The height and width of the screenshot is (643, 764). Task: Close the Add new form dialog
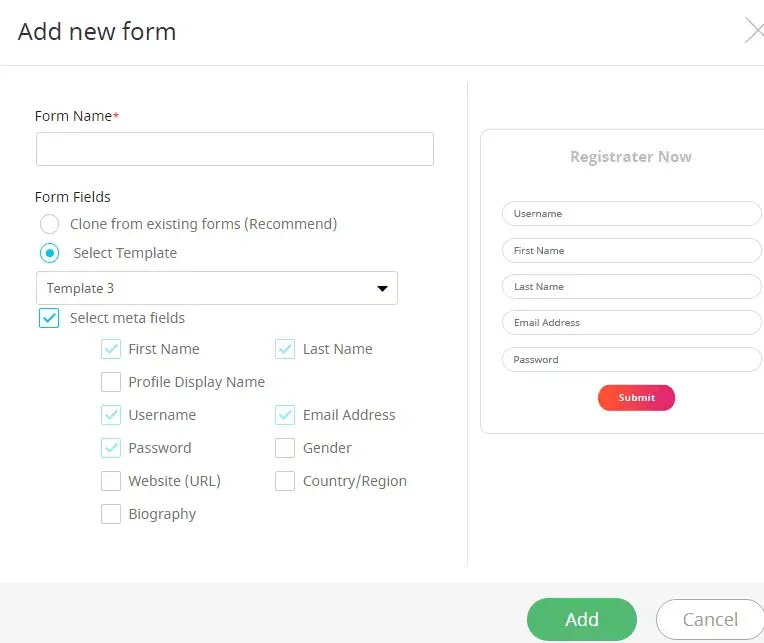(753, 32)
